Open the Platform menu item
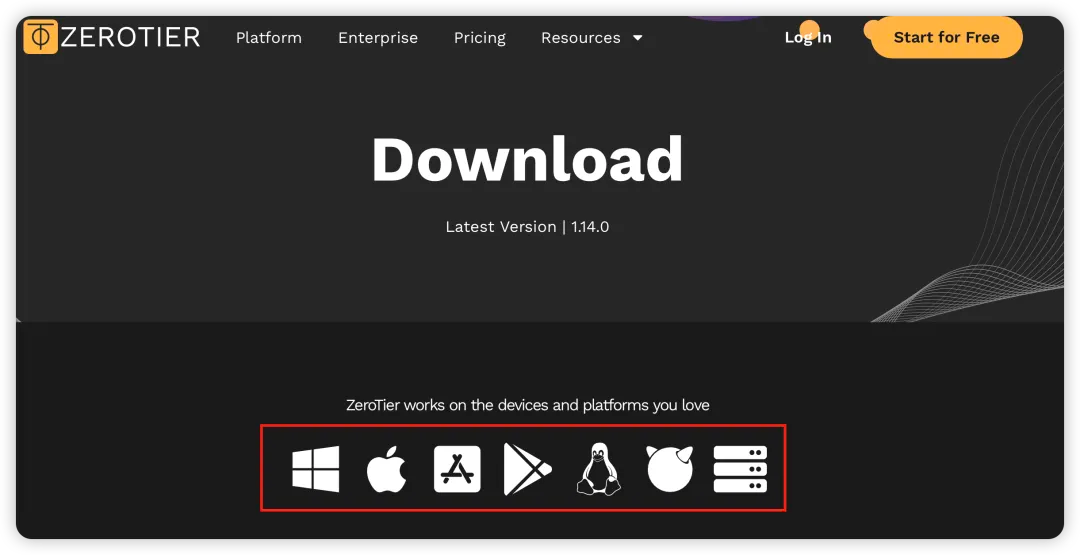The image size is (1080, 555). coord(269,38)
